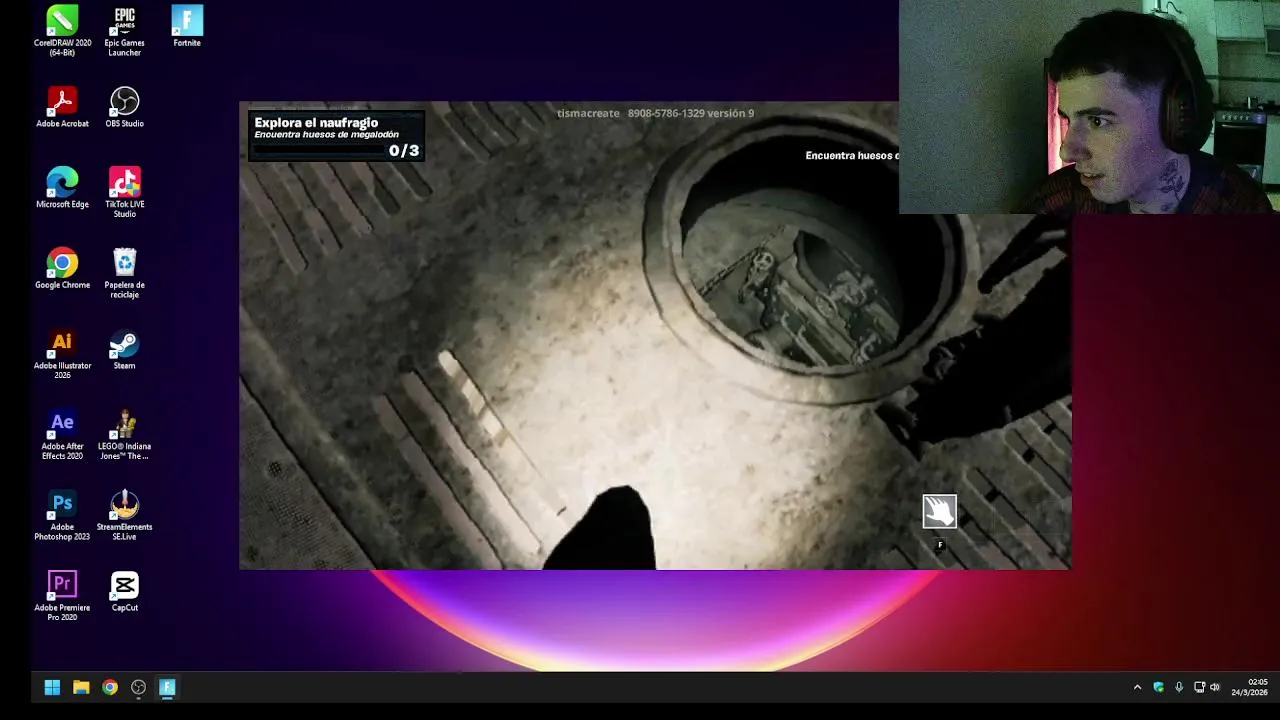The image size is (1280, 720).
Task: Open the Epic Games Launcher desktop icon
Action: (124, 30)
